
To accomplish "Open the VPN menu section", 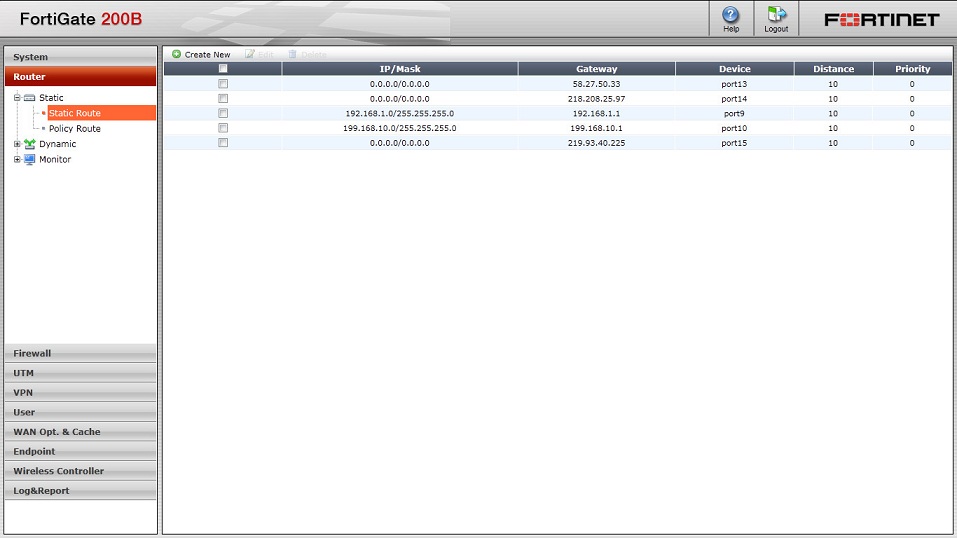I will point(81,392).
